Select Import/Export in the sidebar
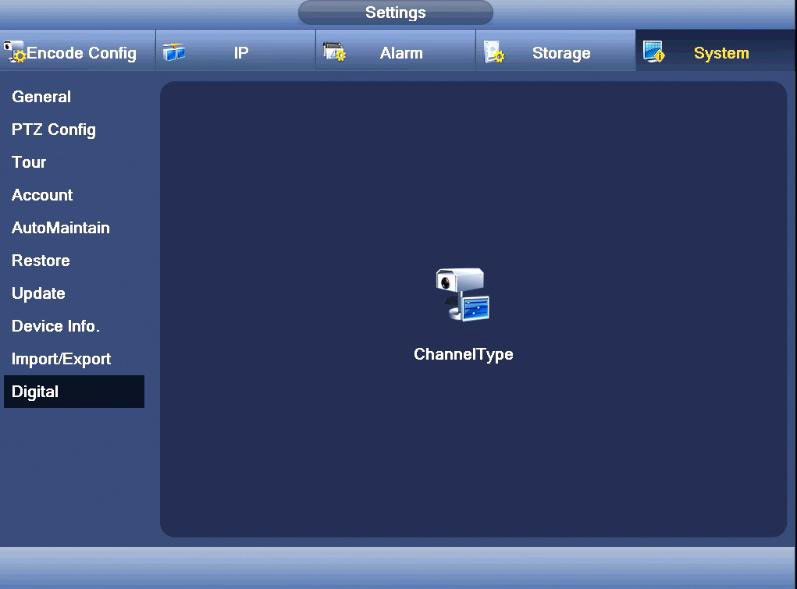This screenshot has width=797, height=589. coord(74,359)
